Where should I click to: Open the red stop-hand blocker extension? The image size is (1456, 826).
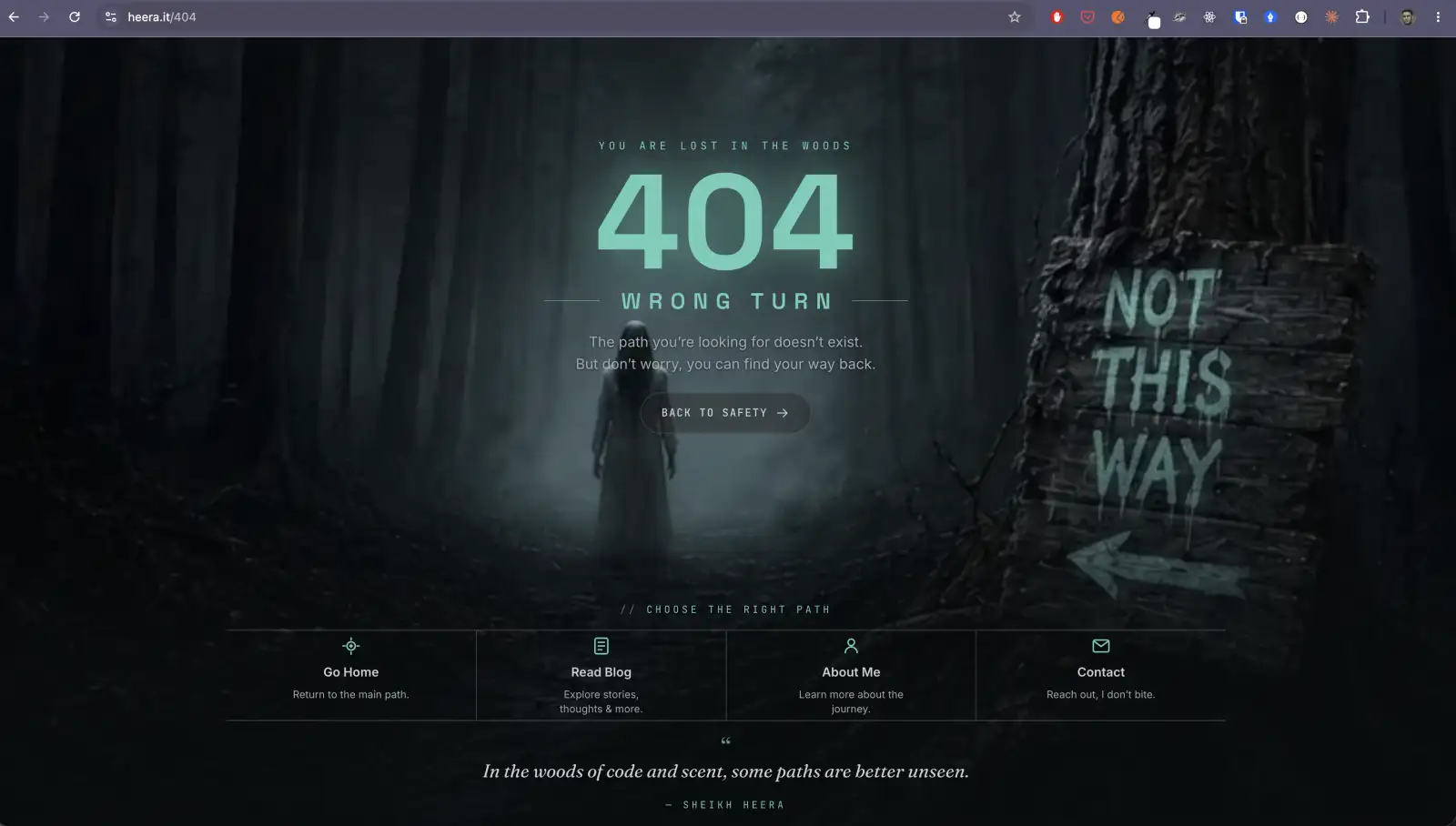click(x=1057, y=16)
